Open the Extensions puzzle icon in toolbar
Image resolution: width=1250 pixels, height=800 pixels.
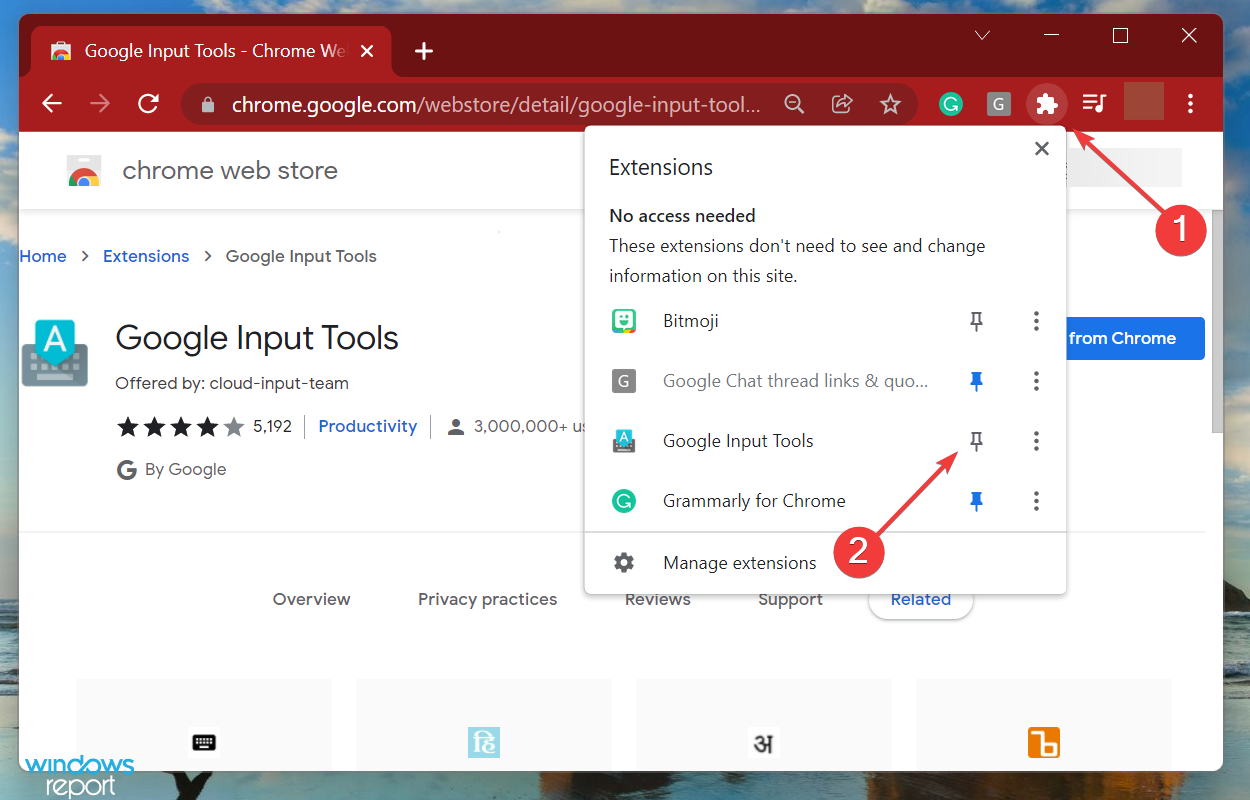pos(1046,104)
